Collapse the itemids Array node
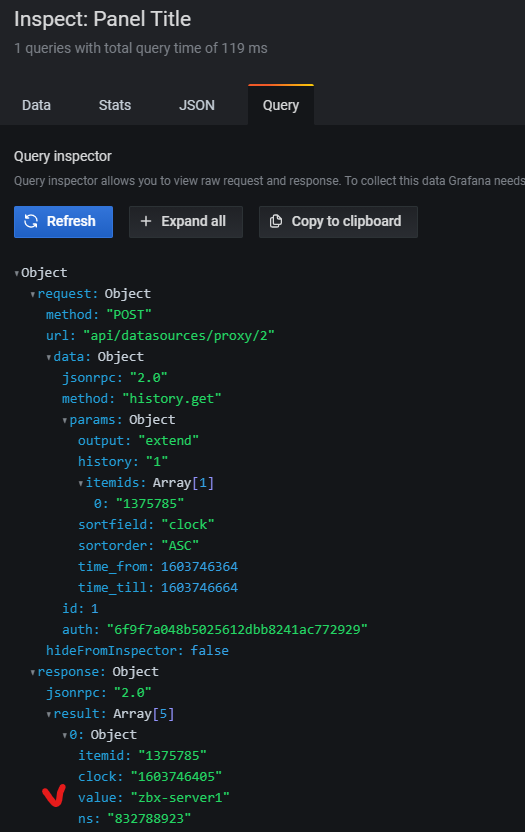The width and height of the screenshot is (525, 832). click(81, 483)
